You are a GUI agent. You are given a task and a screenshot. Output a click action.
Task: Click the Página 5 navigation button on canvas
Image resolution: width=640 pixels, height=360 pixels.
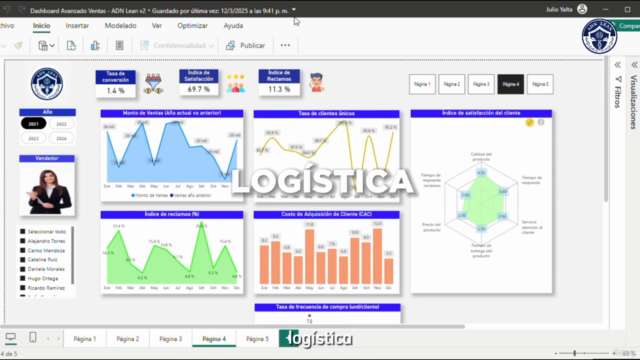click(540, 84)
